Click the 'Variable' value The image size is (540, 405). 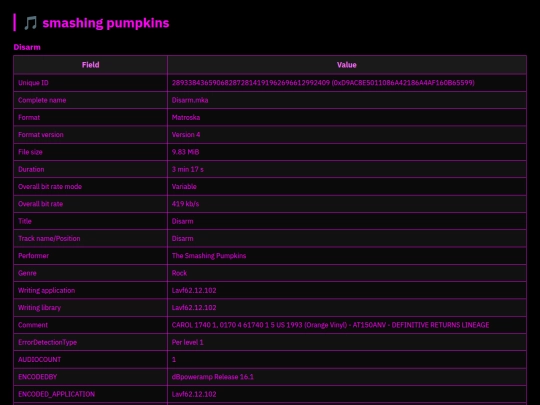pyautogui.click(x=184, y=186)
